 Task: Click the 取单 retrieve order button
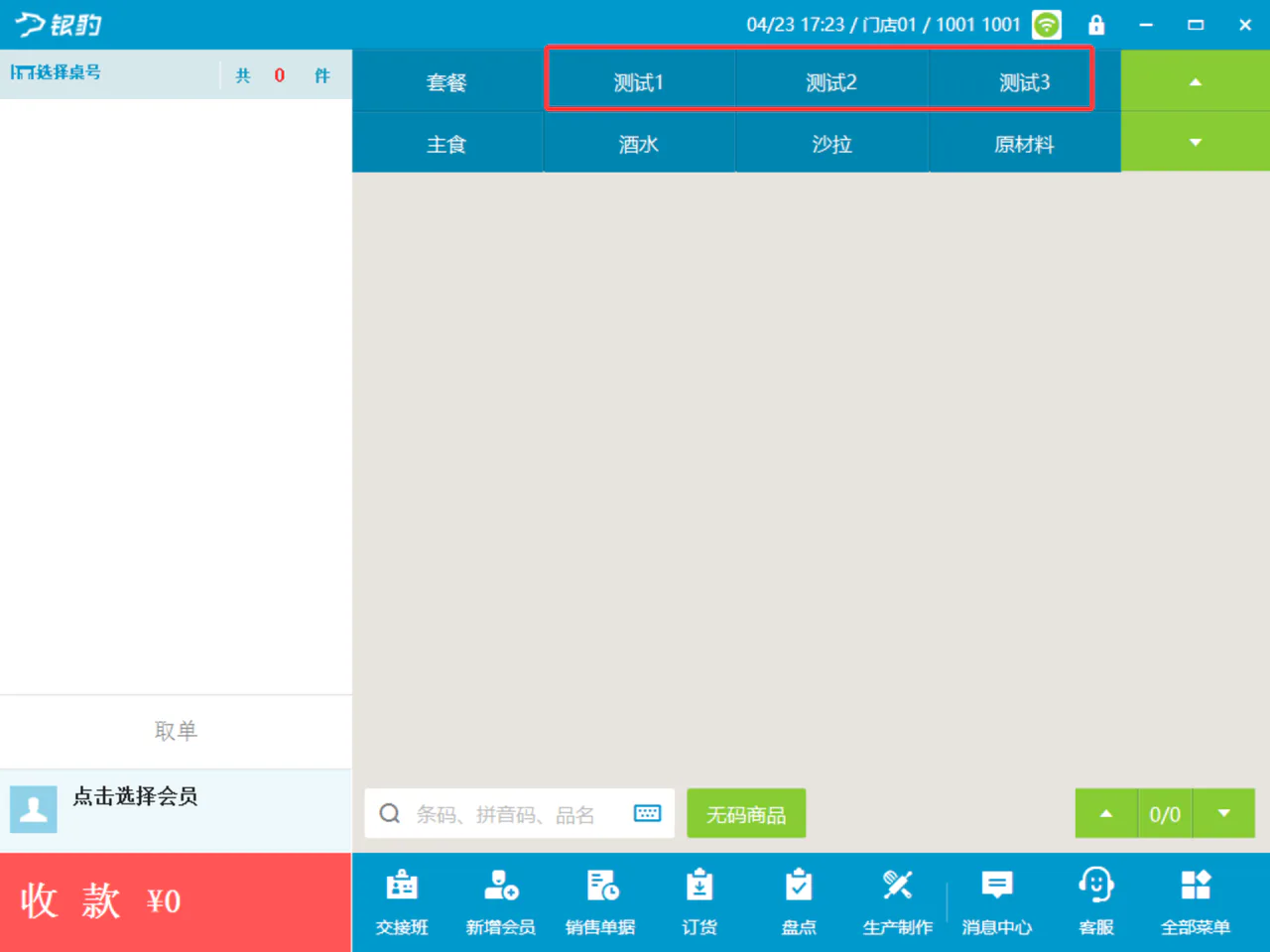click(176, 731)
